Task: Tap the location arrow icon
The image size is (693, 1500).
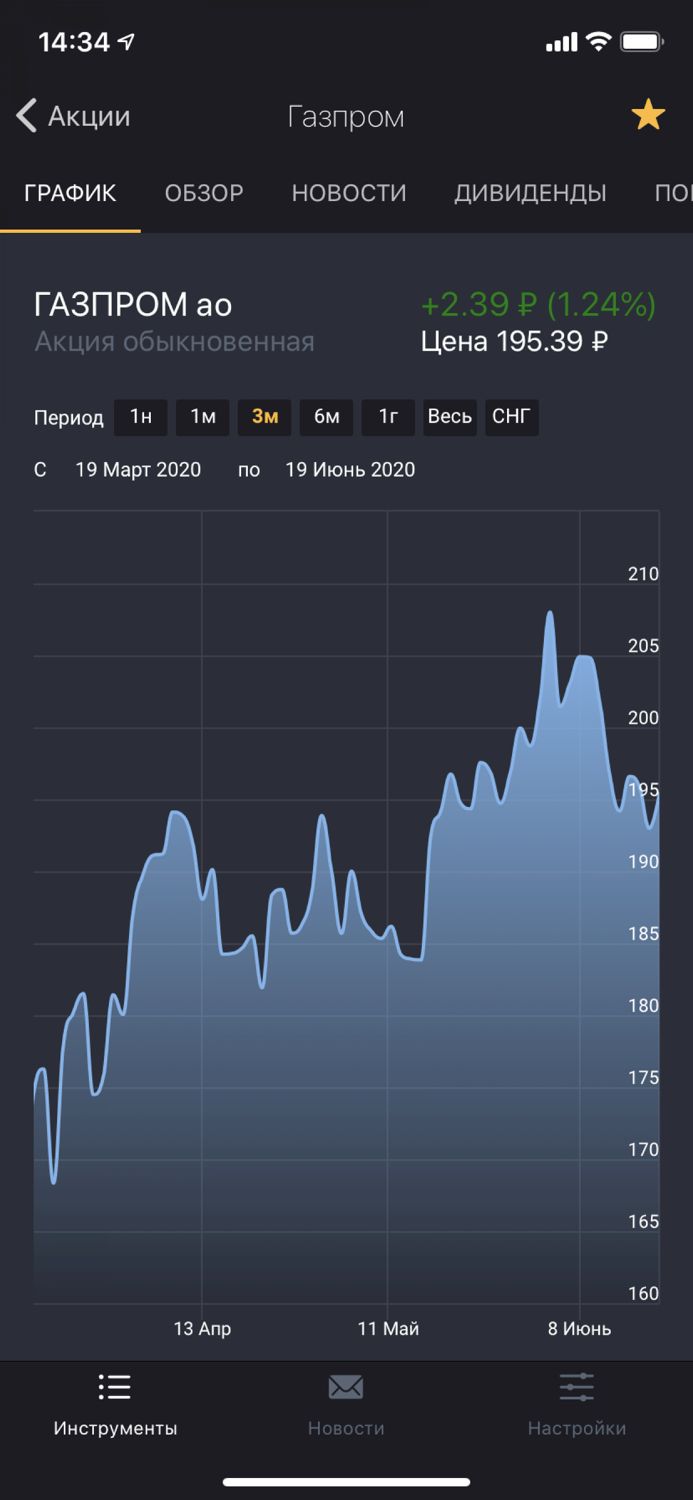Action: pyautogui.click(x=126, y=42)
